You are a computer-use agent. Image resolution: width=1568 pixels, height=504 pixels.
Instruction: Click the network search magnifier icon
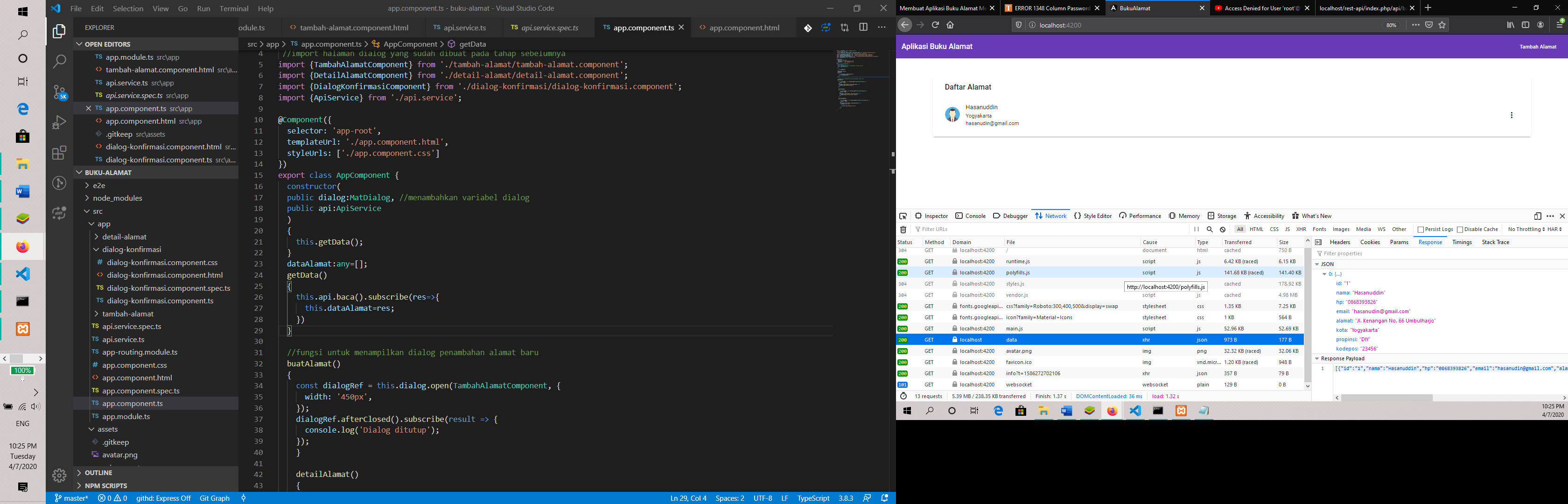point(1210,230)
